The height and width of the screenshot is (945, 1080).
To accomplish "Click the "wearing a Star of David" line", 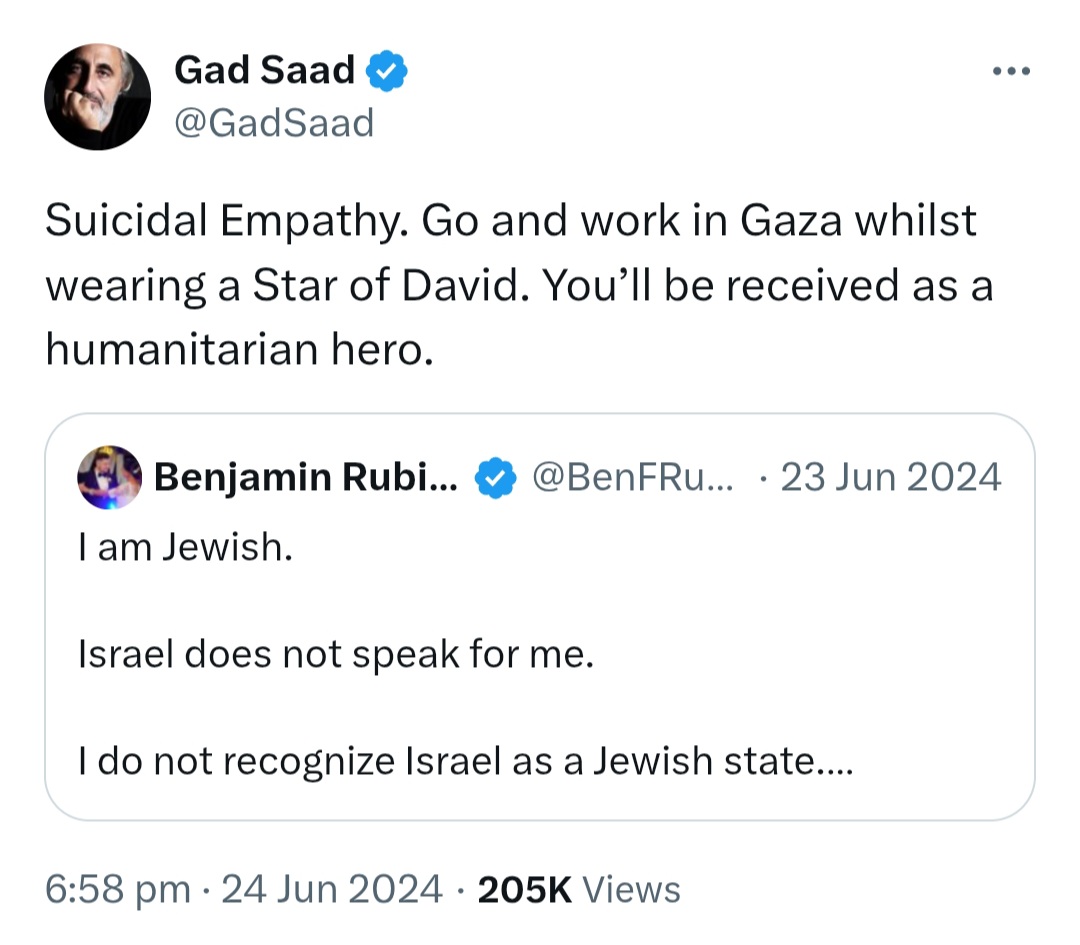I will [x=285, y=287].
